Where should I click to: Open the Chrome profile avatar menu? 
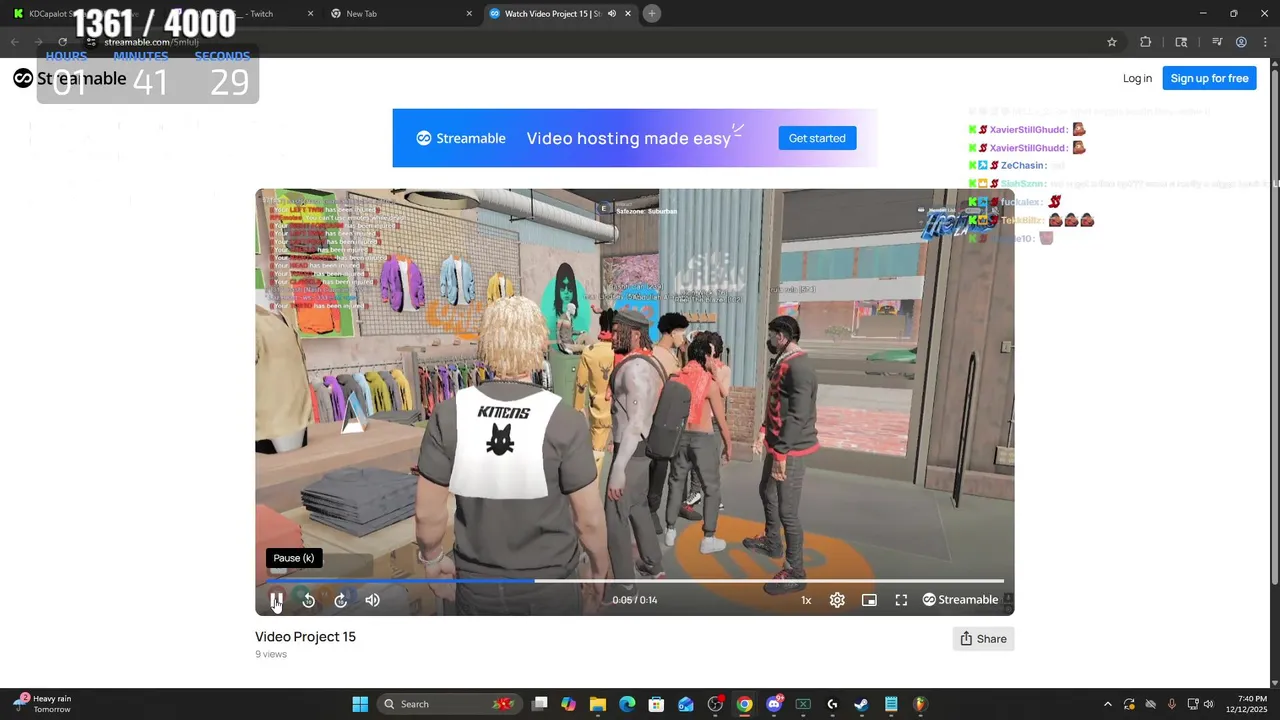pos(1241,42)
